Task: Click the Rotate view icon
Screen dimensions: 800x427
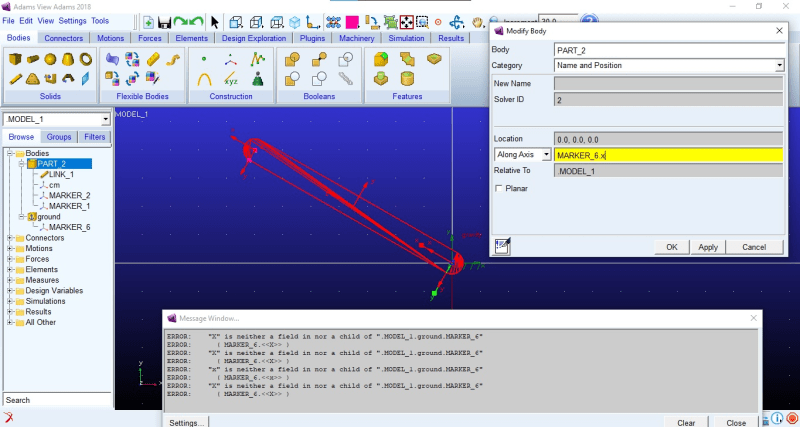Action: [x=456, y=22]
